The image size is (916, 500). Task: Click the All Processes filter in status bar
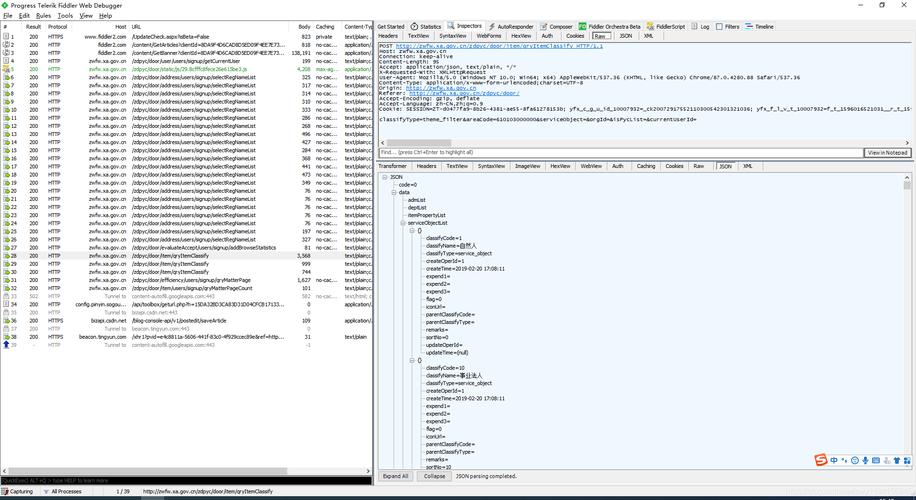point(64,491)
